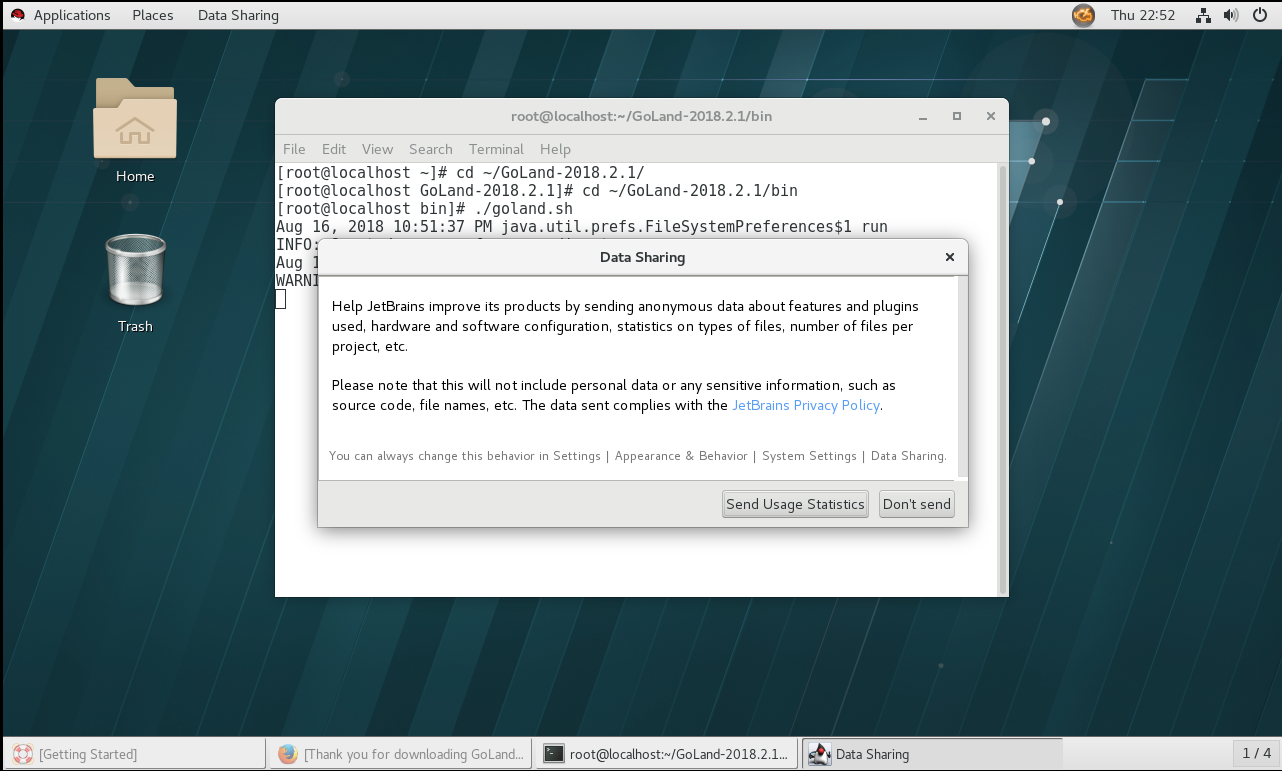Open the terminal File menu
This screenshot has width=1282, height=771.
294,149
